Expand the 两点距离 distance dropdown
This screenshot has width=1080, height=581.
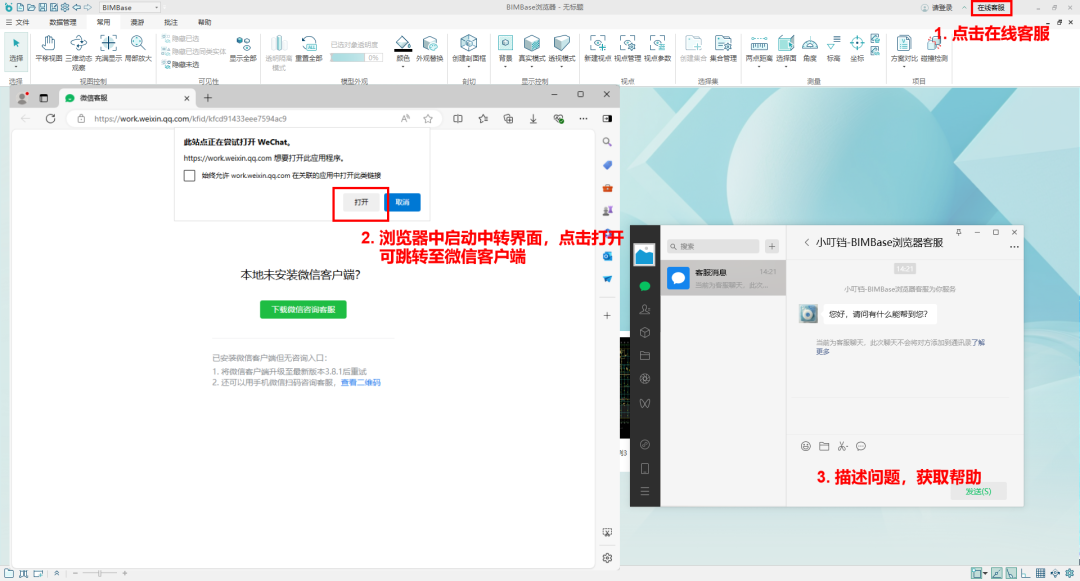[758, 67]
